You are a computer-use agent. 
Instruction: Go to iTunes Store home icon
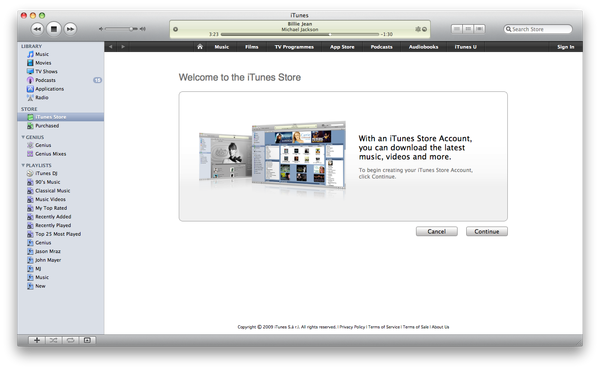[200, 47]
